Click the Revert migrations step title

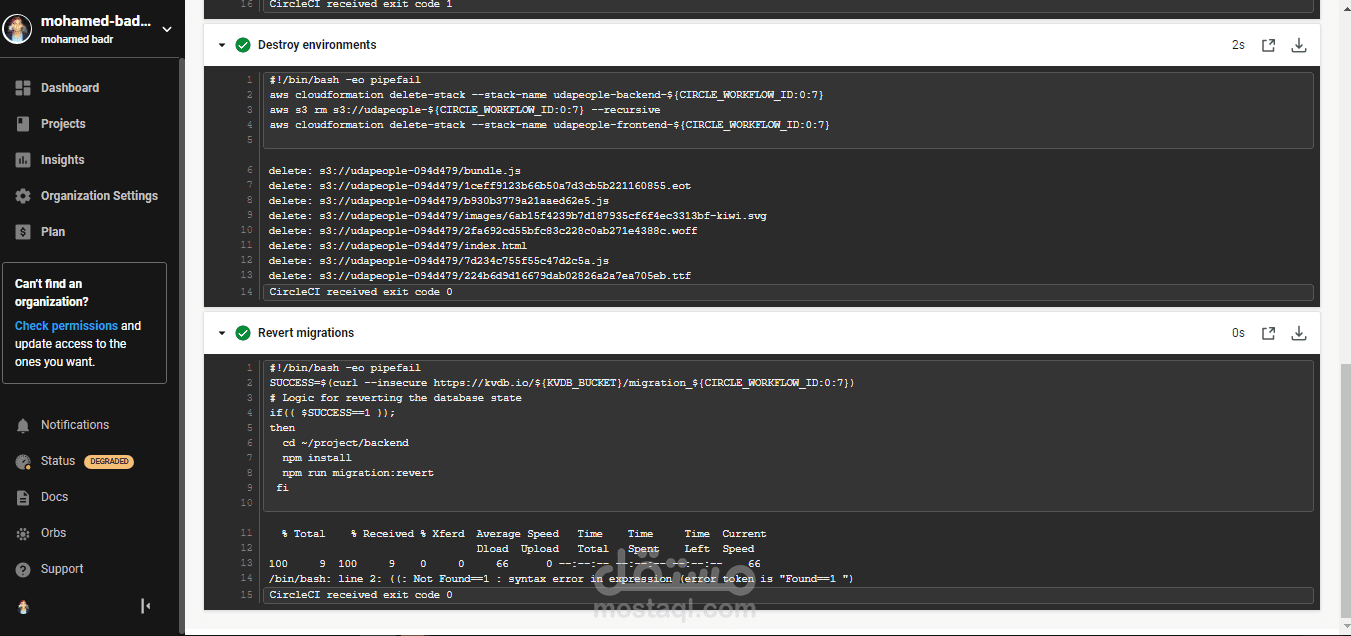pos(306,333)
